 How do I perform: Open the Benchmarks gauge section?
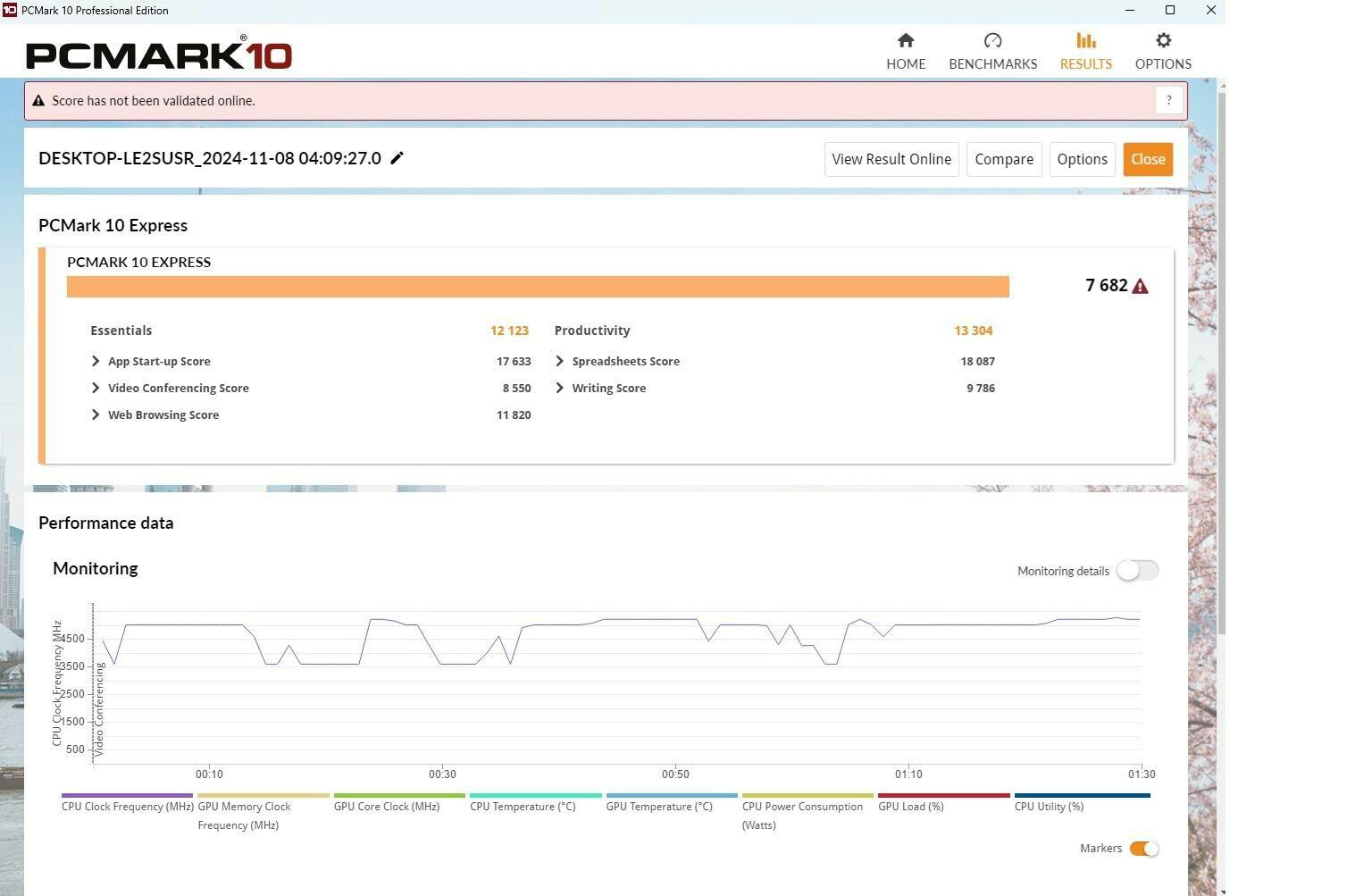(x=992, y=51)
